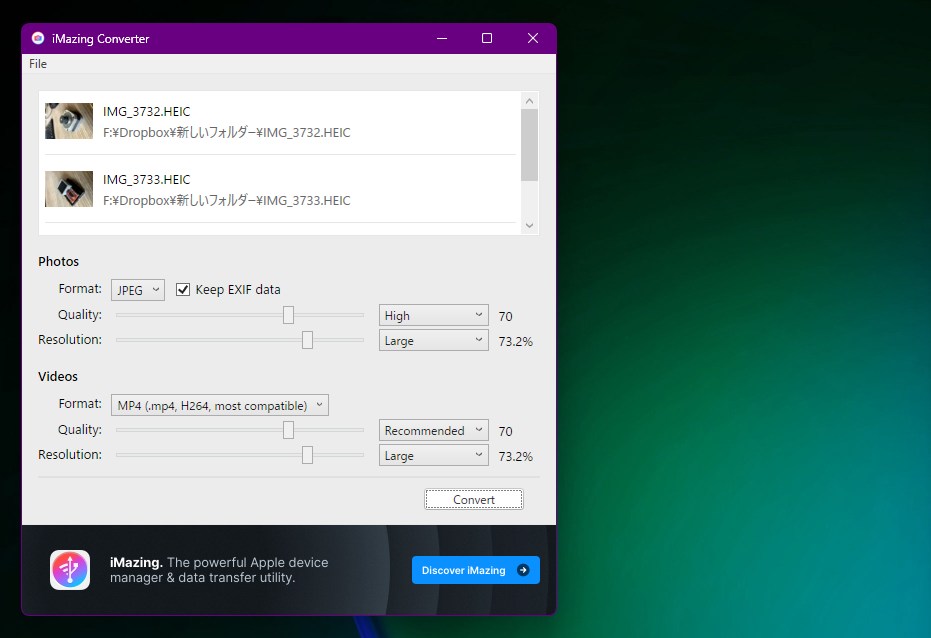Maximize the iMazing Converter window
The height and width of the screenshot is (638, 931).
click(x=487, y=39)
